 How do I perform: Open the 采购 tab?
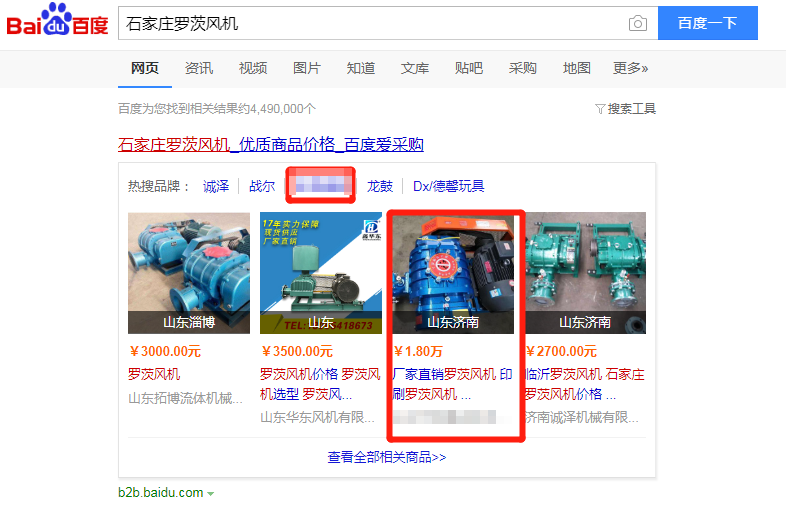pyautogui.click(x=522, y=68)
